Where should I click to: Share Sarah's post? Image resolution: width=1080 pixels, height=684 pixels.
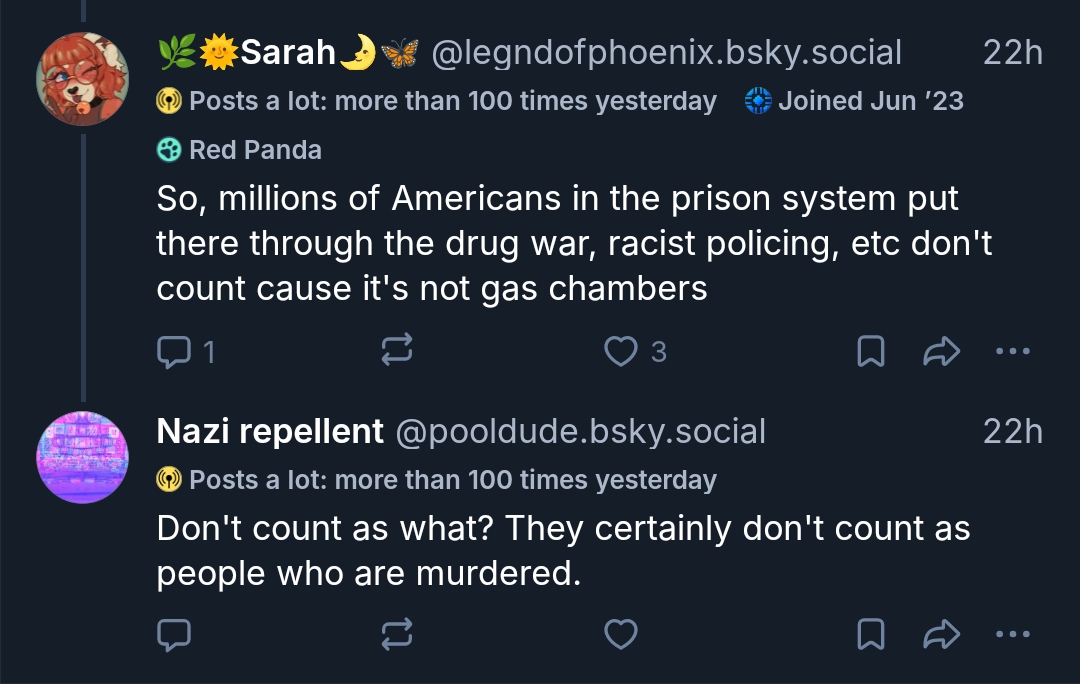[x=942, y=351]
